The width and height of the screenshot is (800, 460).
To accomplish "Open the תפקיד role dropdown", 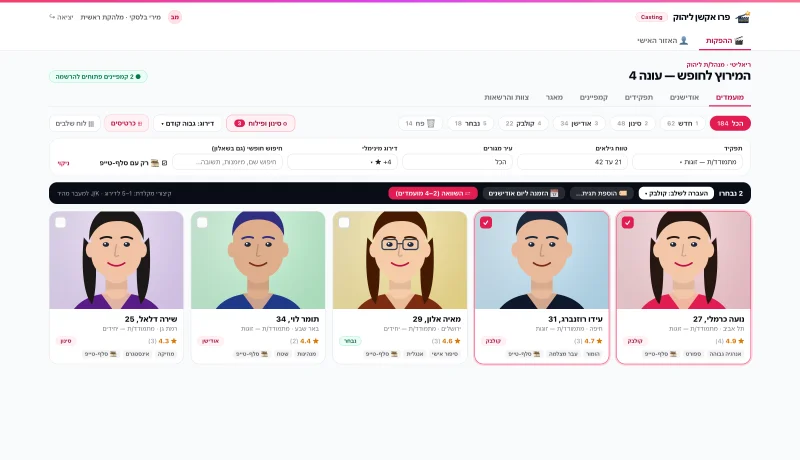I will 687,162.
